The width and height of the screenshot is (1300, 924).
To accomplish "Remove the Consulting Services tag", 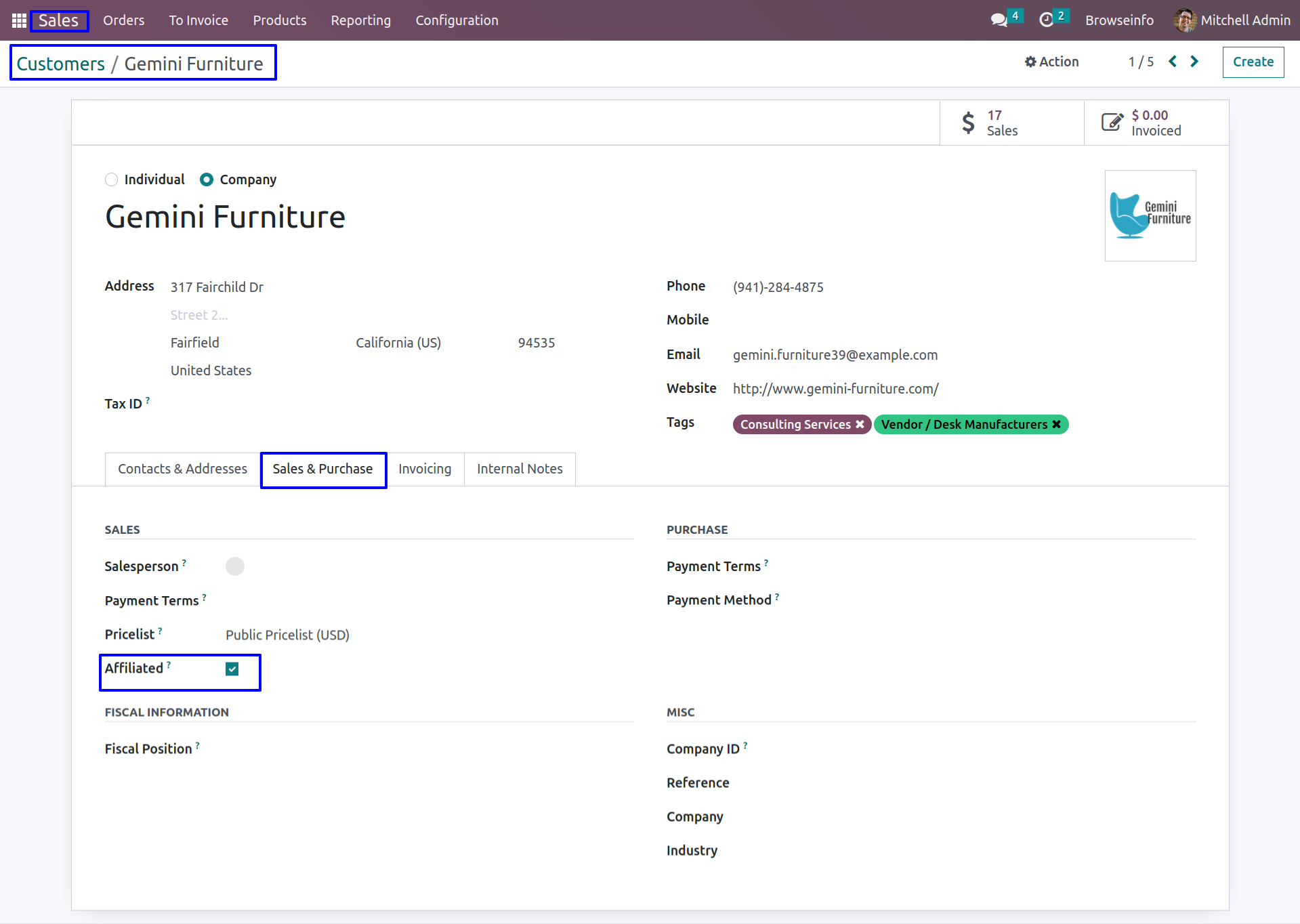I will click(x=860, y=424).
